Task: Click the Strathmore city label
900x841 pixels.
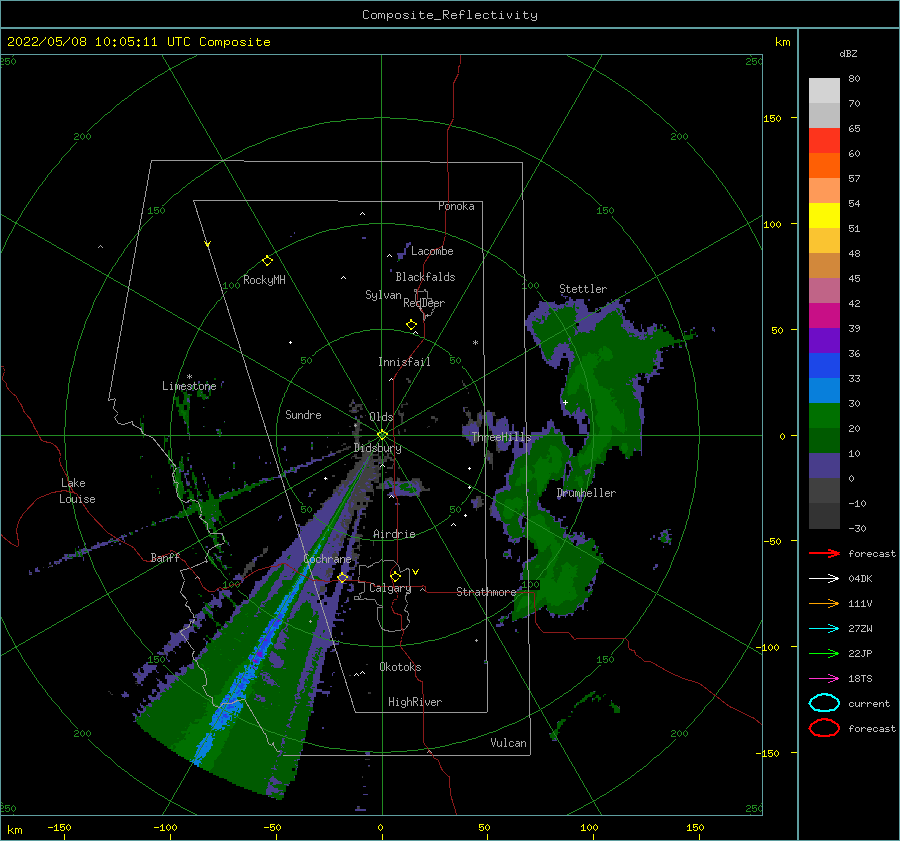Action: [486, 592]
